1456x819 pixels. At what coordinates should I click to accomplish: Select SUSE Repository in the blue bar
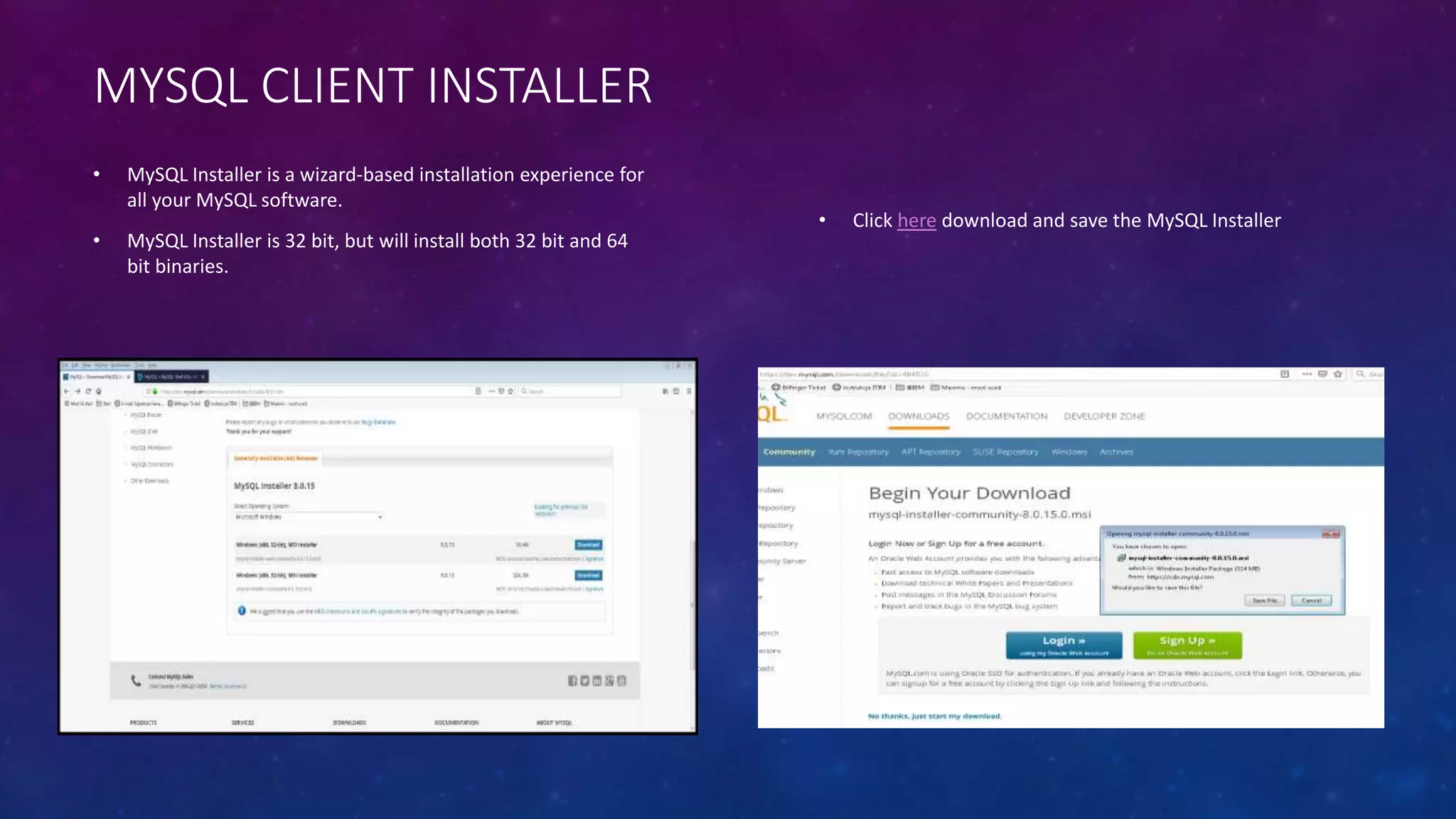tap(1005, 452)
